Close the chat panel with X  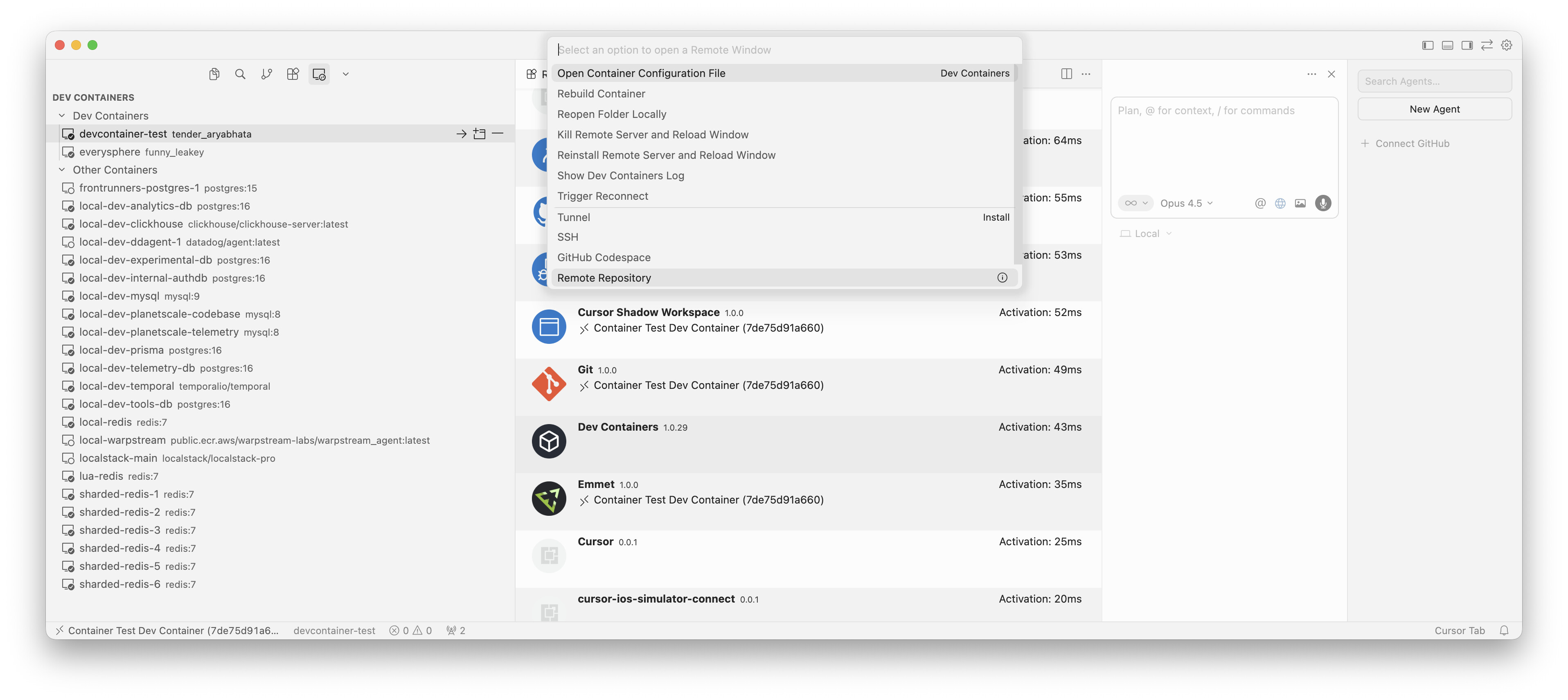[x=1332, y=74]
